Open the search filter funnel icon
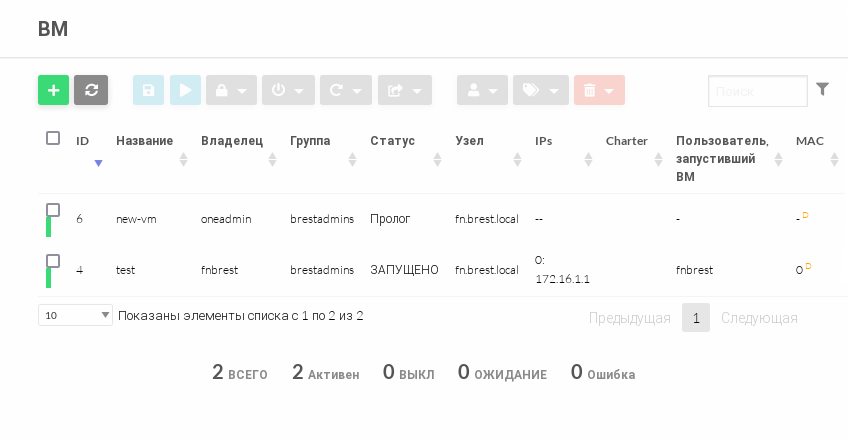The width and height of the screenshot is (848, 440). click(x=822, y=89)
